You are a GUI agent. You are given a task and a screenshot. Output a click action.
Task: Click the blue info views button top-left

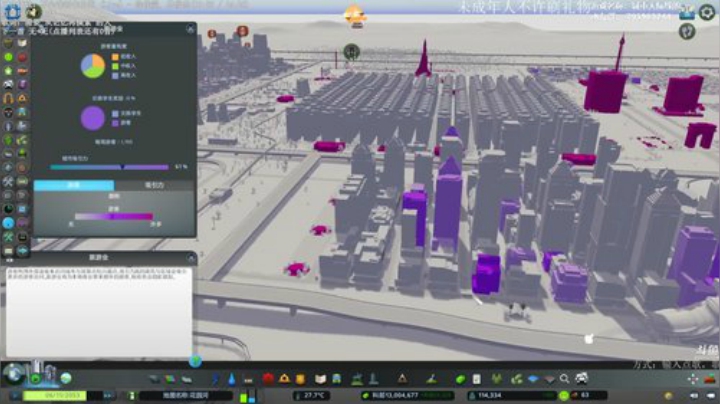tap(12, 11)
